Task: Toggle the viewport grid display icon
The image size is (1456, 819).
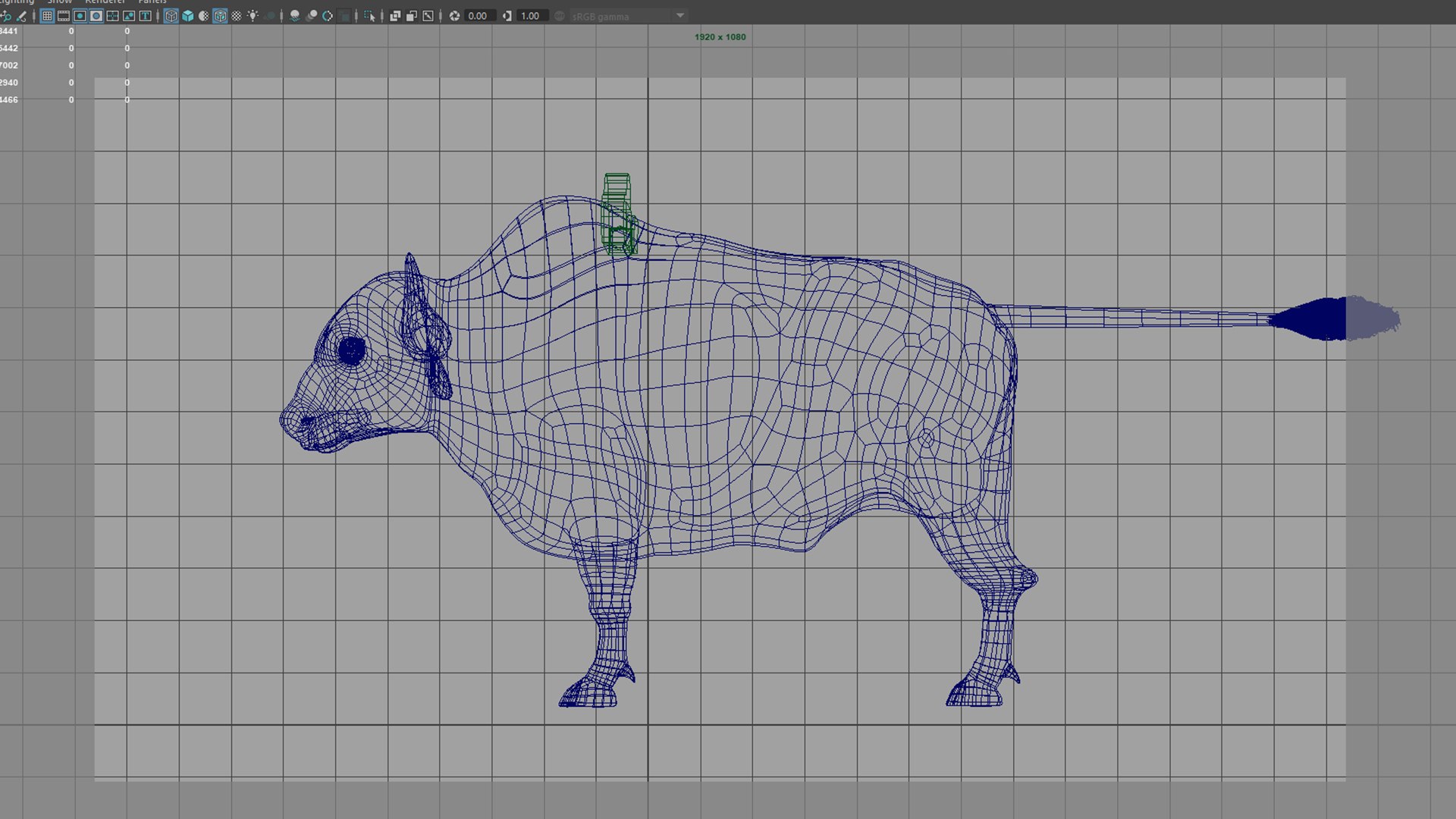Action: [x=47, y=16]
